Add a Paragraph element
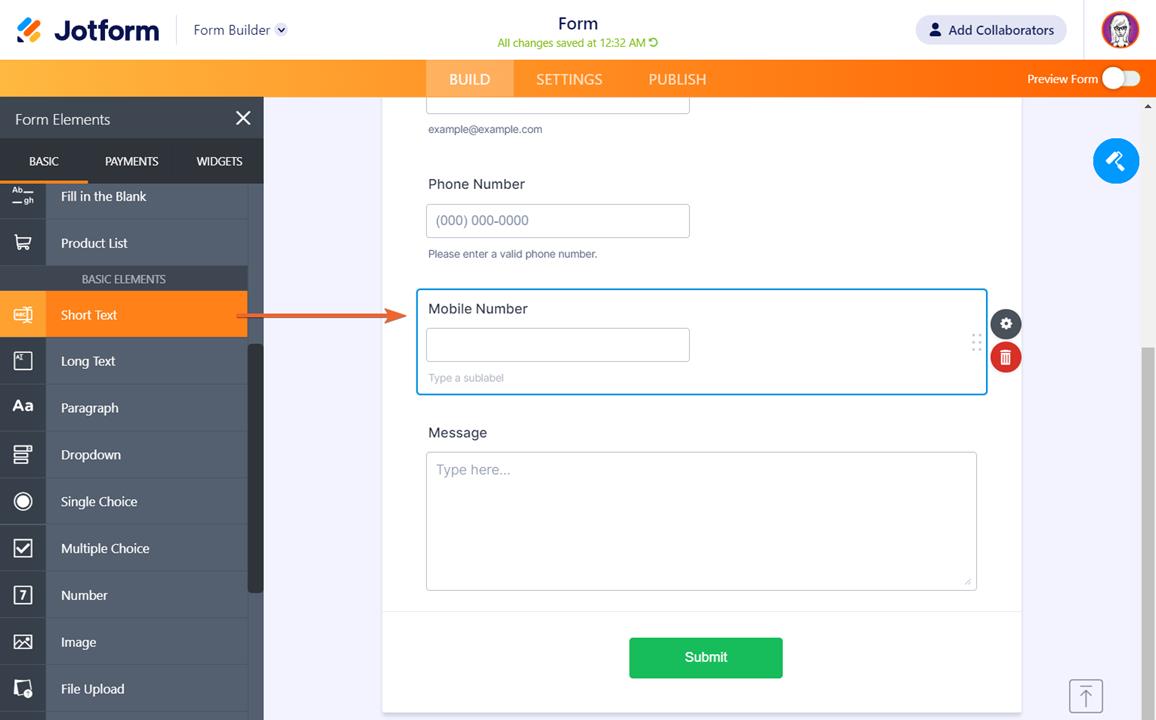Viewport: 1156px width, 720px height. tap(124, 408)
